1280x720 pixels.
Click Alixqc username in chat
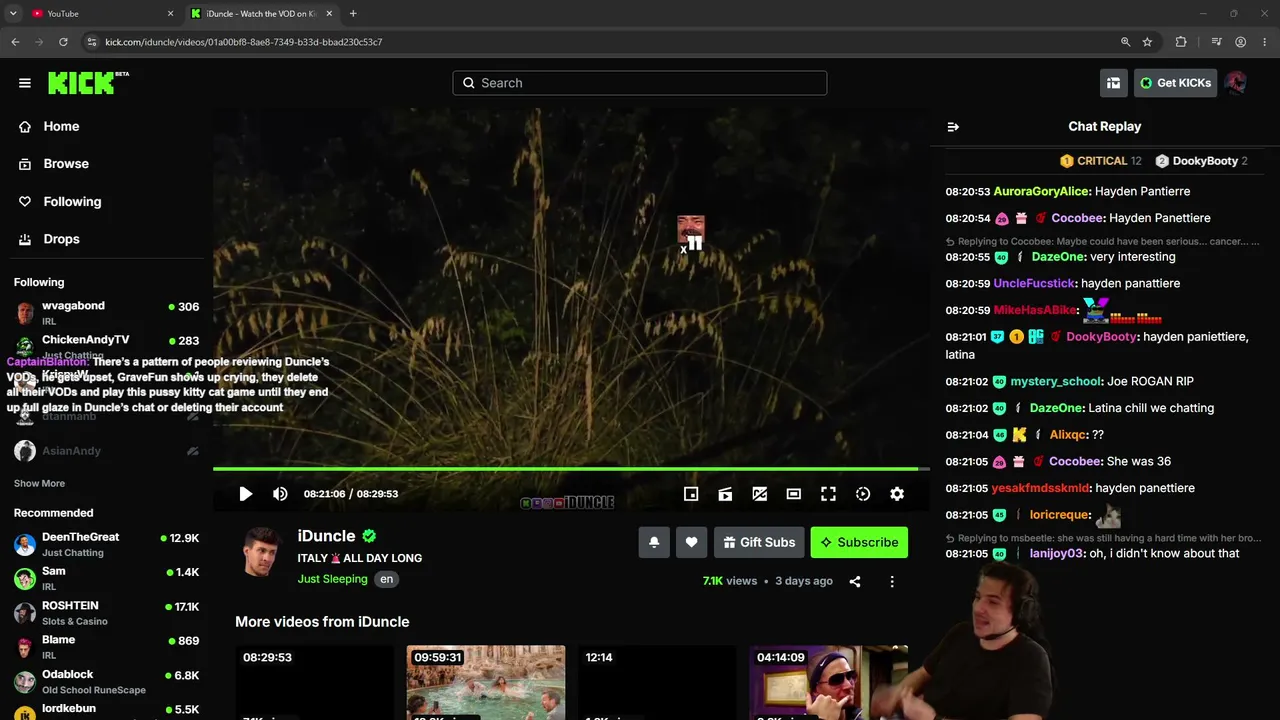1068,435
